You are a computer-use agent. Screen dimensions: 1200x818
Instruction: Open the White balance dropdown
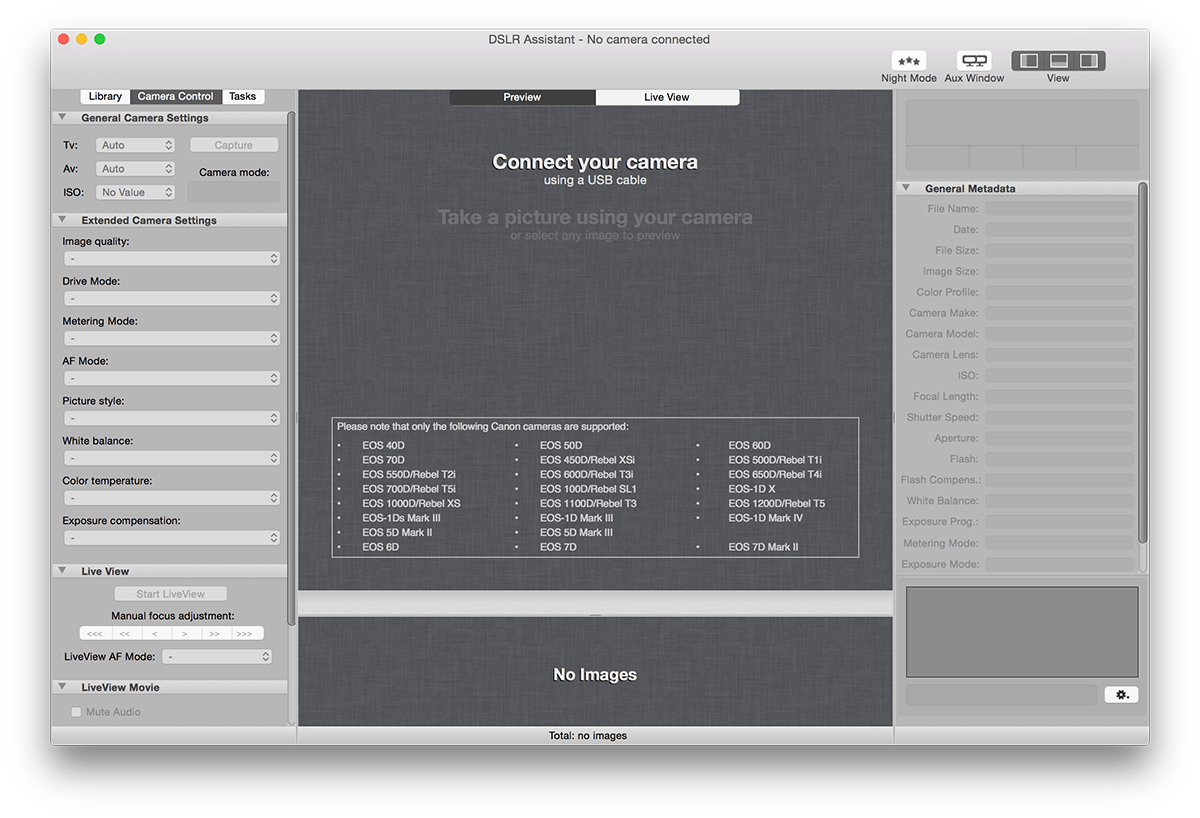[172, 458]
